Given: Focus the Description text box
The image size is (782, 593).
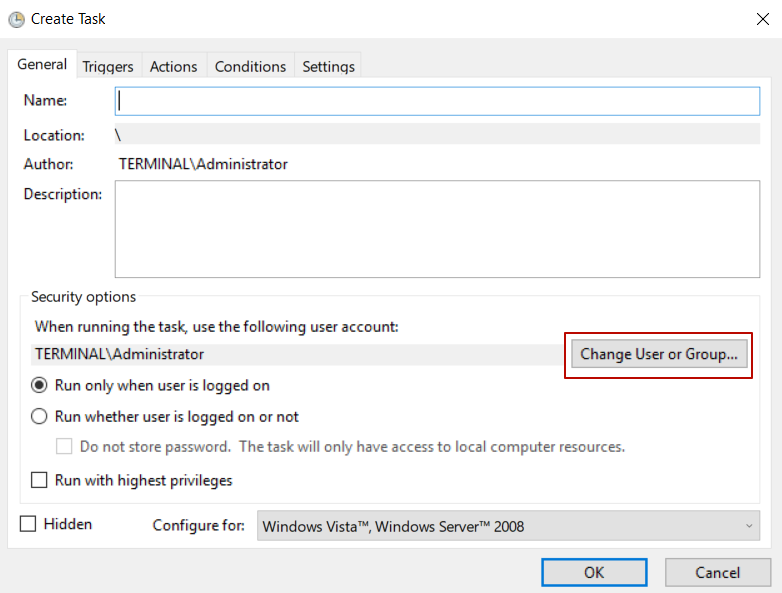Looking at the screenshot, I should [x=437, y=228].
